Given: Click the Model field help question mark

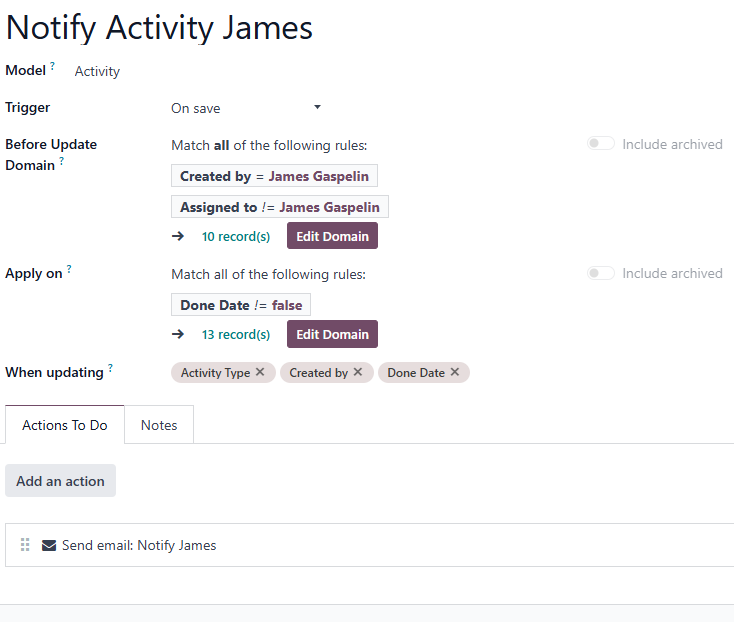Looking at the screenshot, I should (52, 66).
